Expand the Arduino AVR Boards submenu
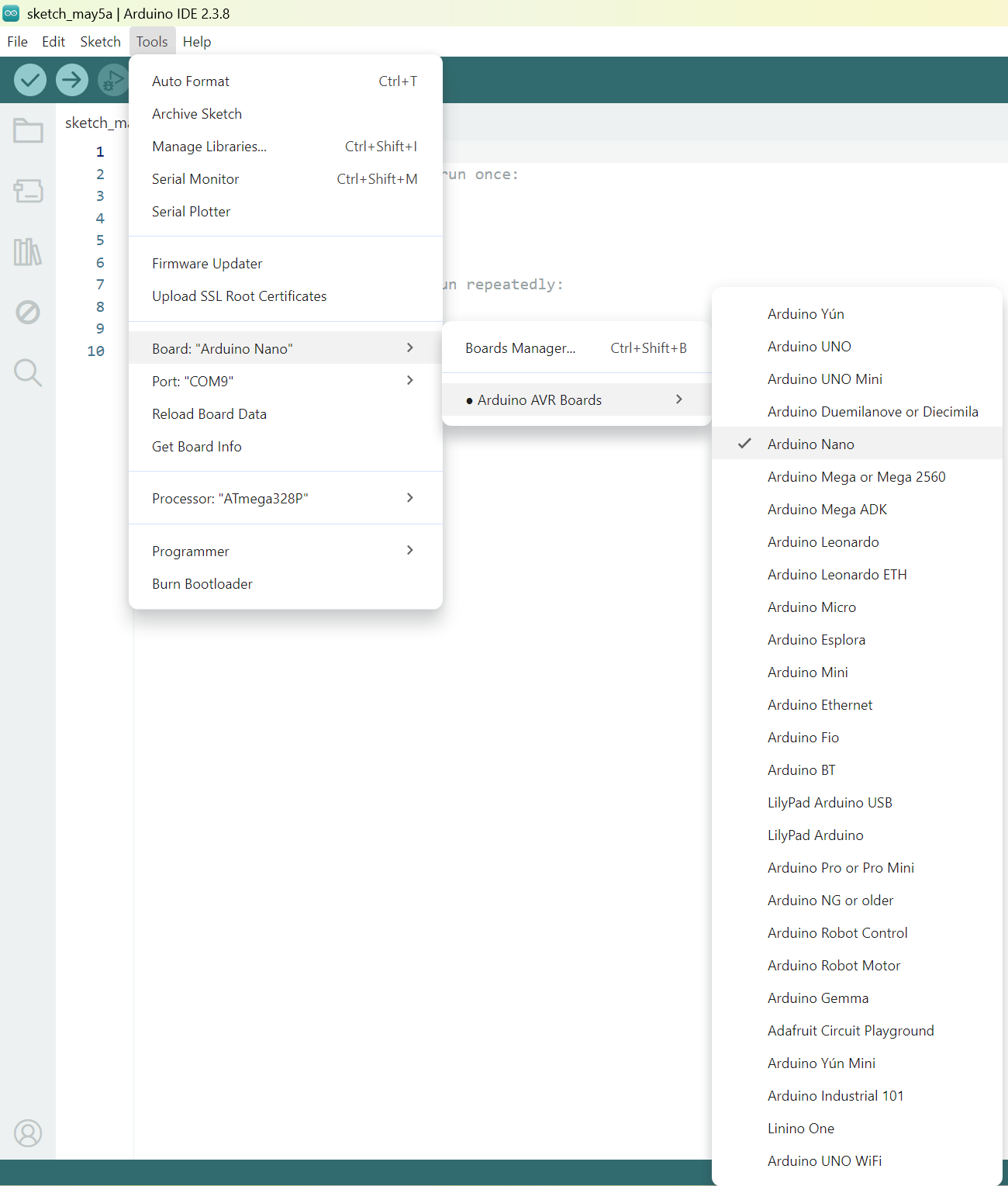Viewport: 1008px width, 1186px height. coord(576,399)
